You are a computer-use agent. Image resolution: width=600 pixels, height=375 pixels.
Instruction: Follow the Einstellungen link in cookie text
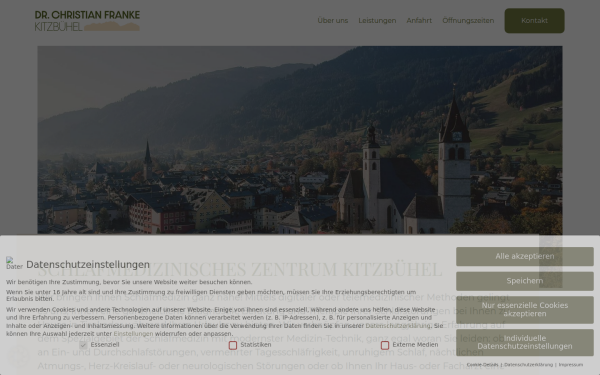pos(133,334)
